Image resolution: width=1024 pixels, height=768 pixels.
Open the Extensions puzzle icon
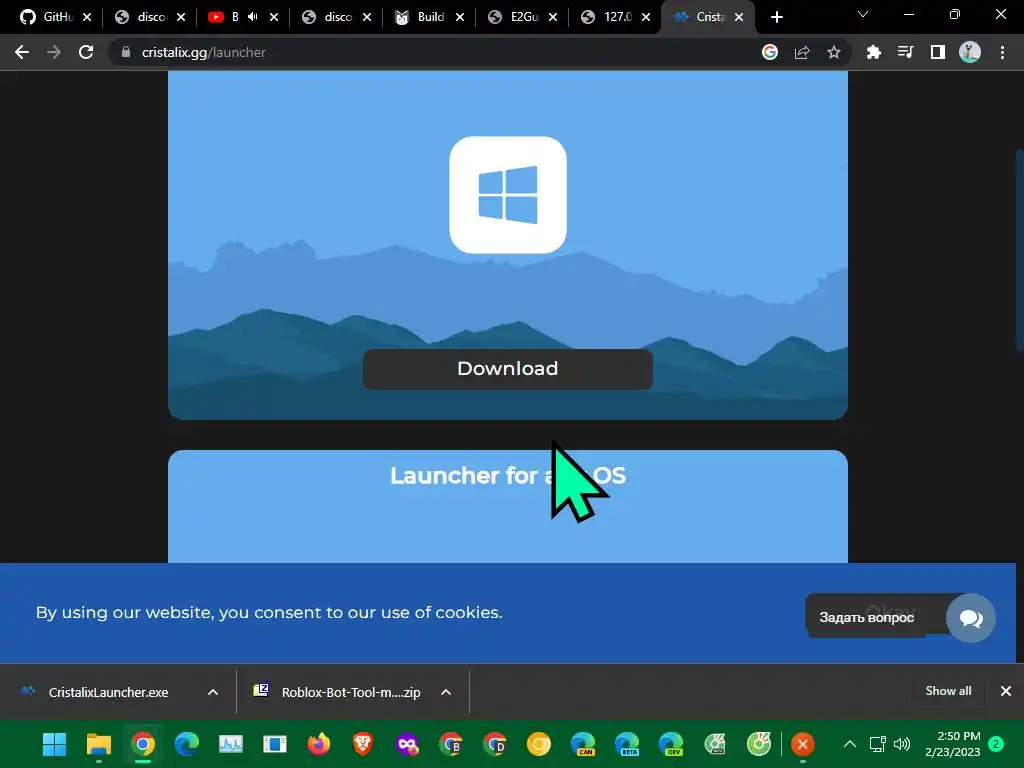[873, 52]
